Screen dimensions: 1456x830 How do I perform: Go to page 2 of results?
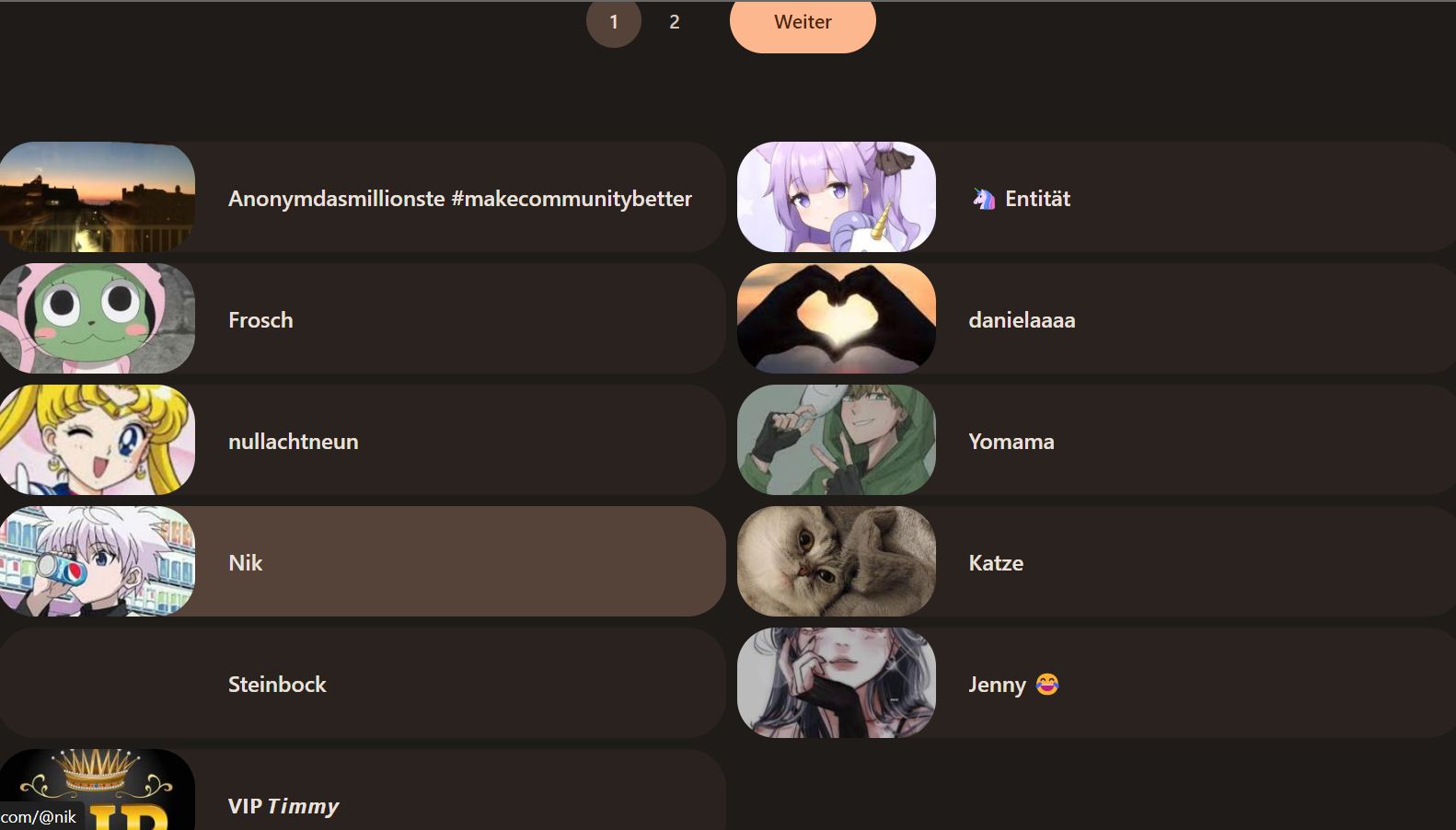pos(675,21)
